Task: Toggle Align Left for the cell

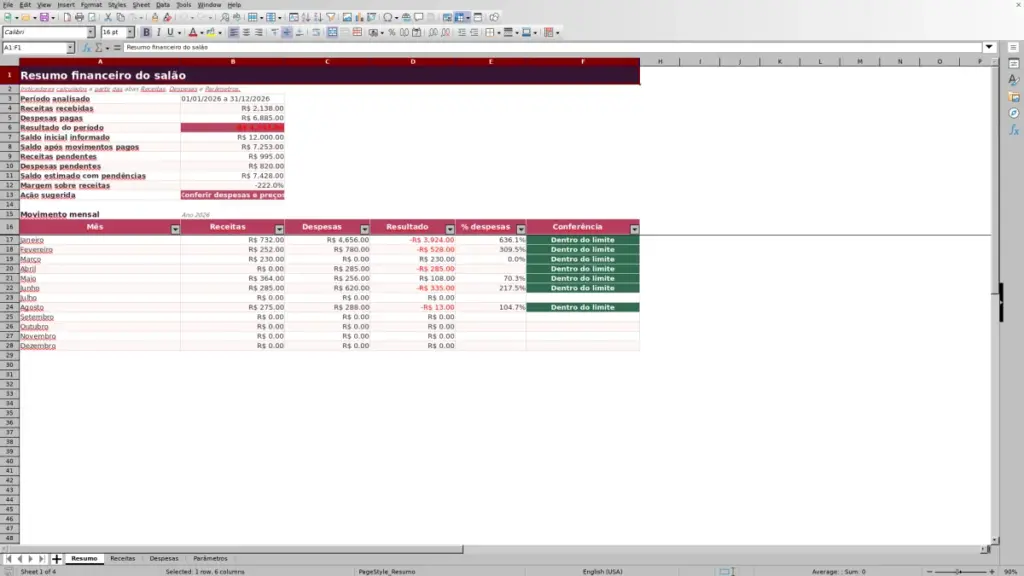Action: click(234, 33)
